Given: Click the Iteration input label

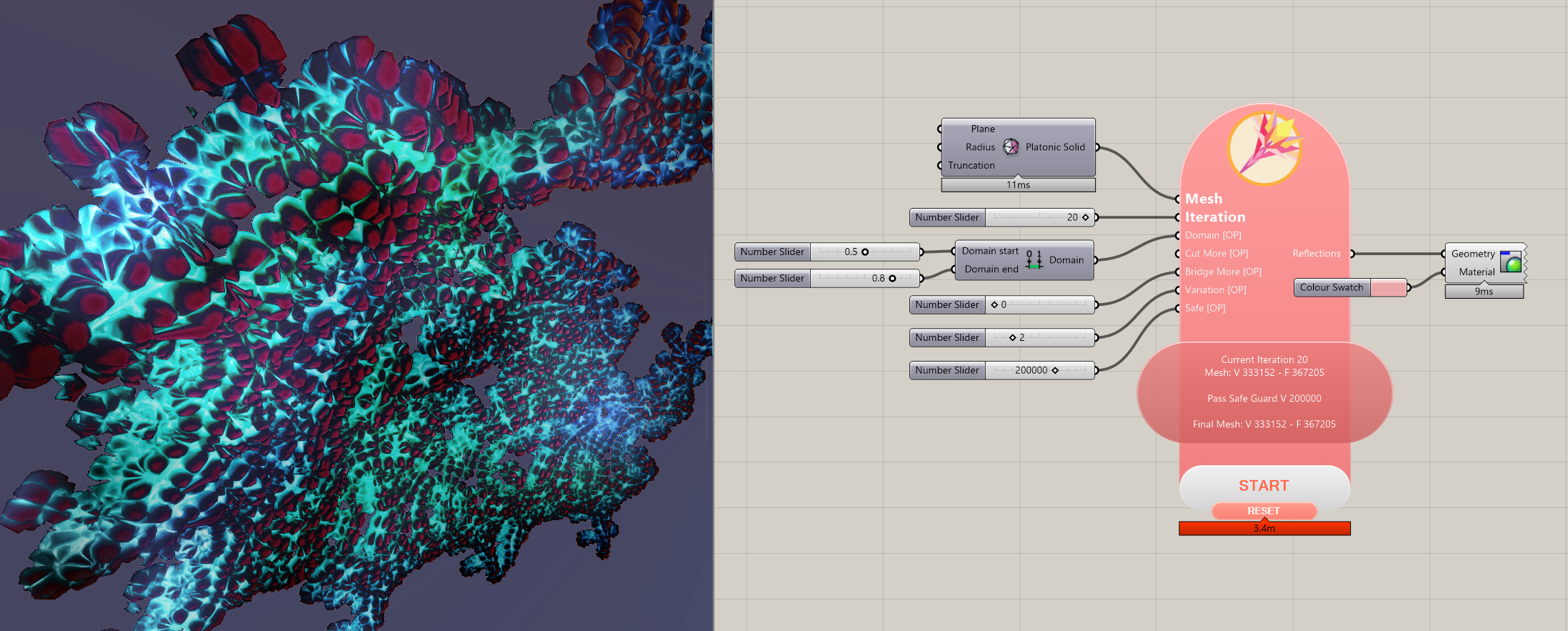Looking at the screenshot, I should [x=1215, y=217].
